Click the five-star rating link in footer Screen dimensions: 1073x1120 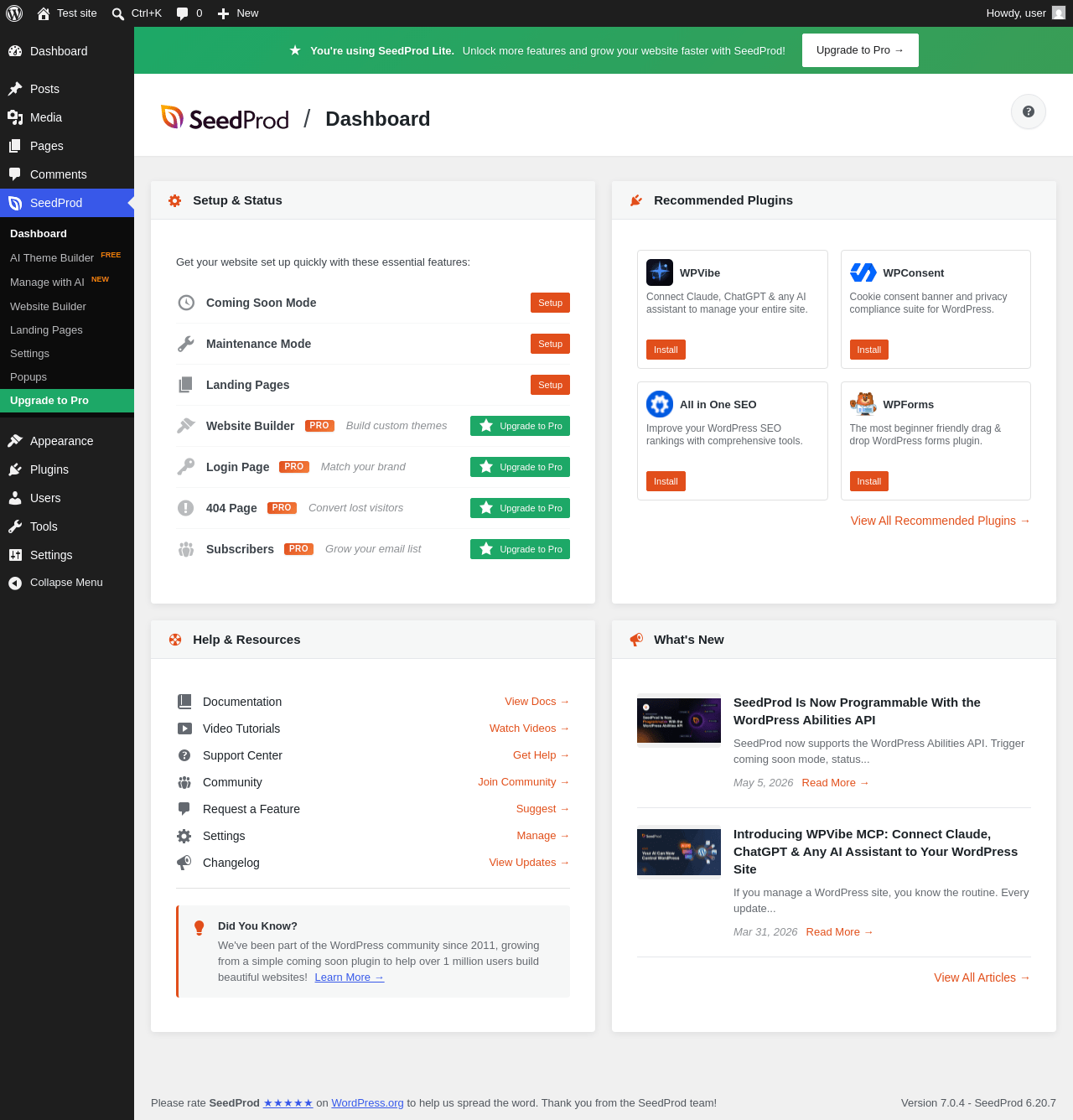(x=288, y=1103)
